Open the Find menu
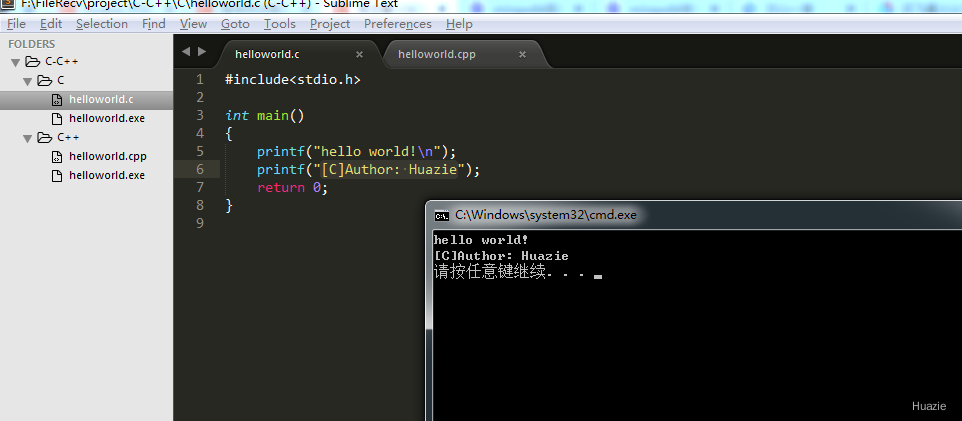This screenshot has width=962, height=421. point(153,24)
